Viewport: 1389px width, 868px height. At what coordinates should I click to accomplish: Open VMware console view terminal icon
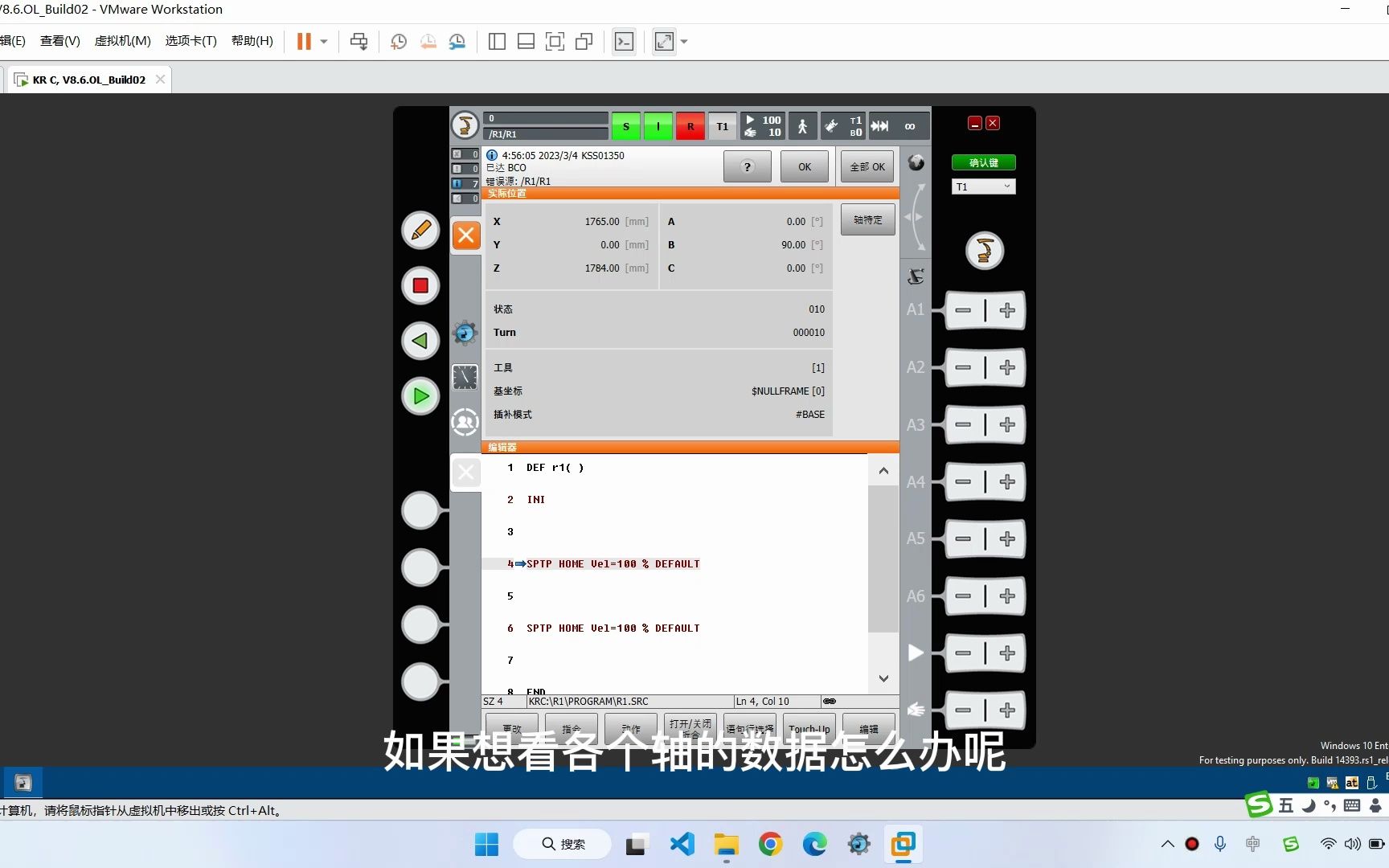click(x=624, y=41)
